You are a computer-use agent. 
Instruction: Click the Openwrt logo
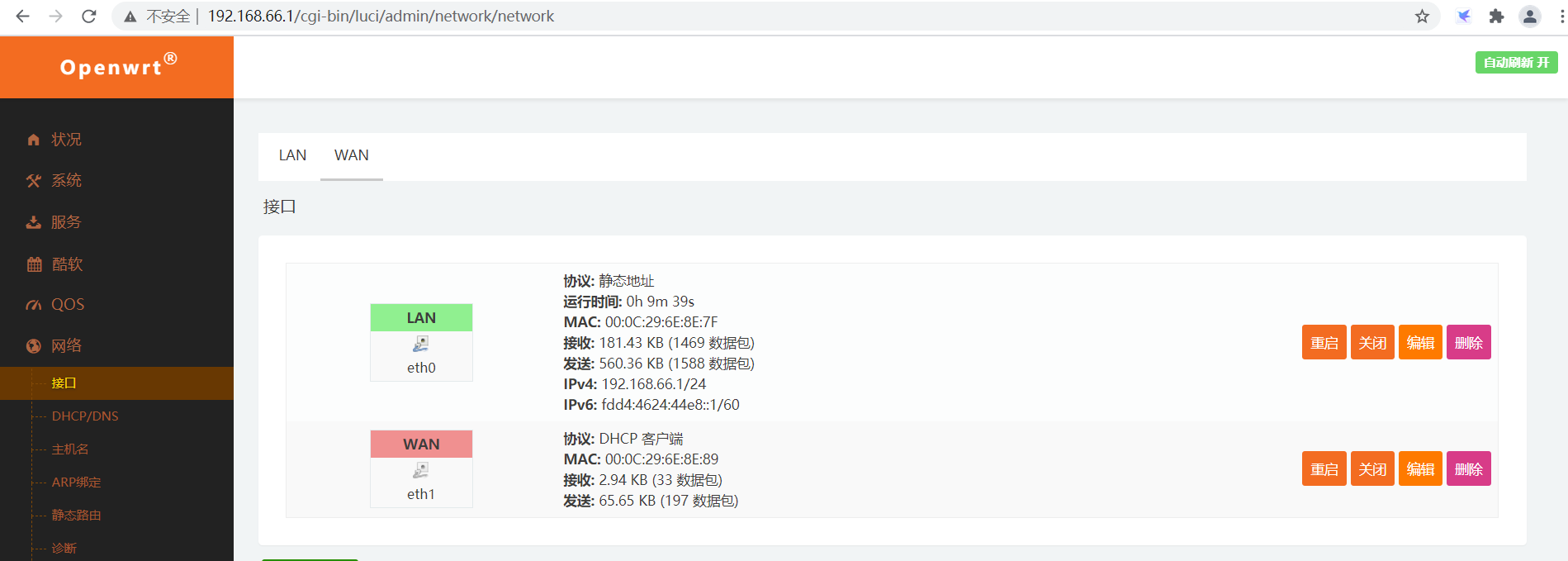117,66
